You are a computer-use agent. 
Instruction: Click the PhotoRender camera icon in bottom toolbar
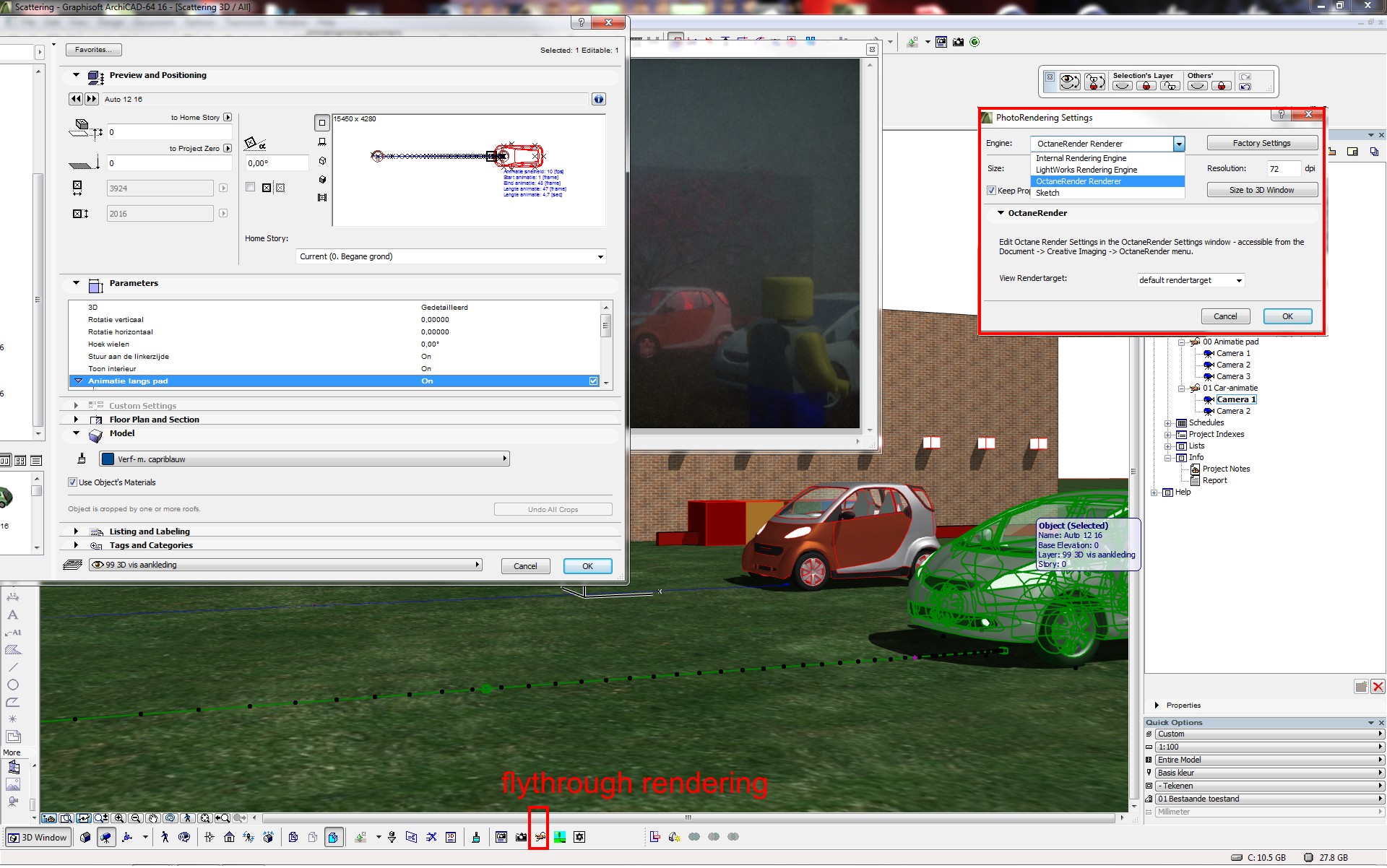[521, 837]
